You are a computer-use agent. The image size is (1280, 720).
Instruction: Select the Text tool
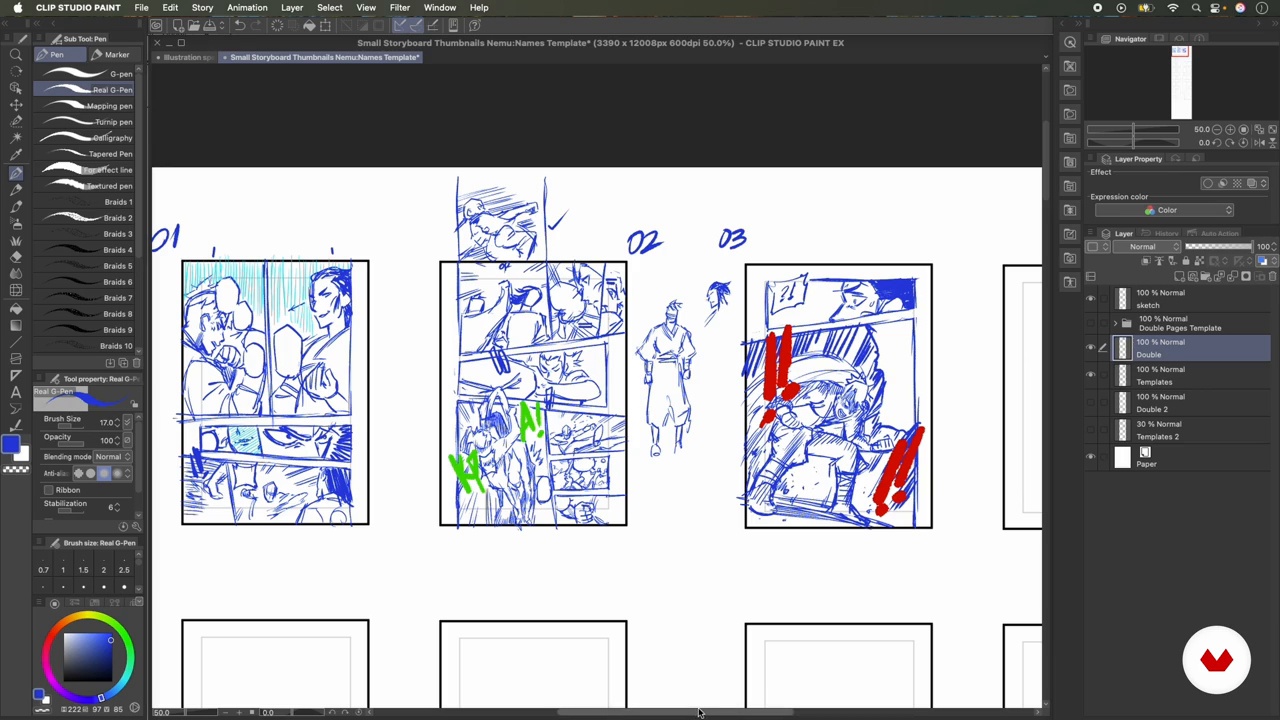(x=16, y=393)
